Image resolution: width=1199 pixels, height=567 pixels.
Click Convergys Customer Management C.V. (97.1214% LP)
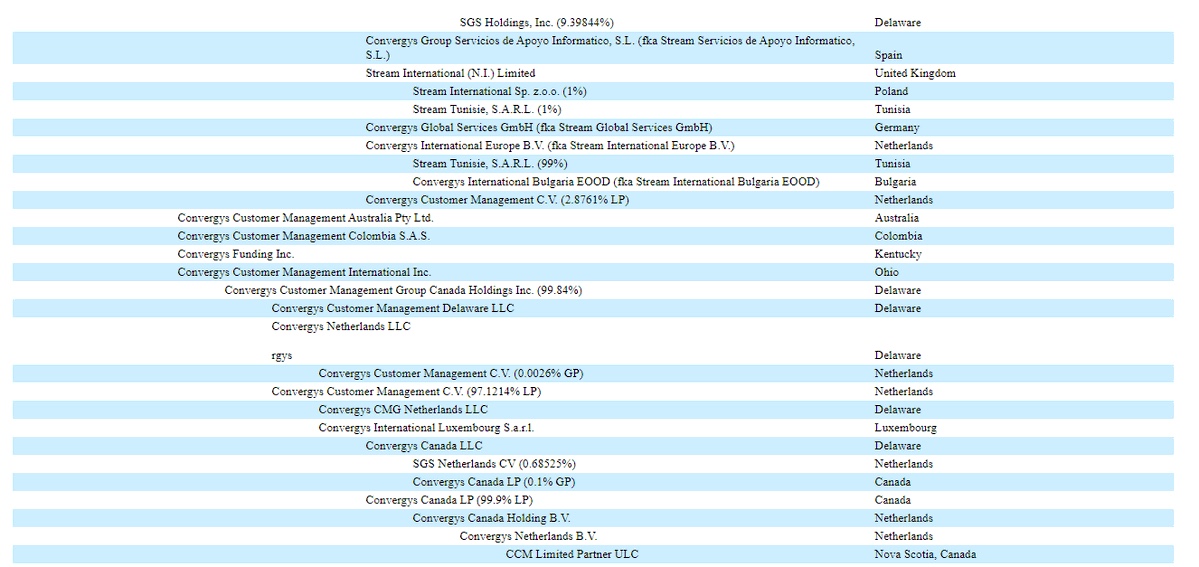(x=407, y=392)
